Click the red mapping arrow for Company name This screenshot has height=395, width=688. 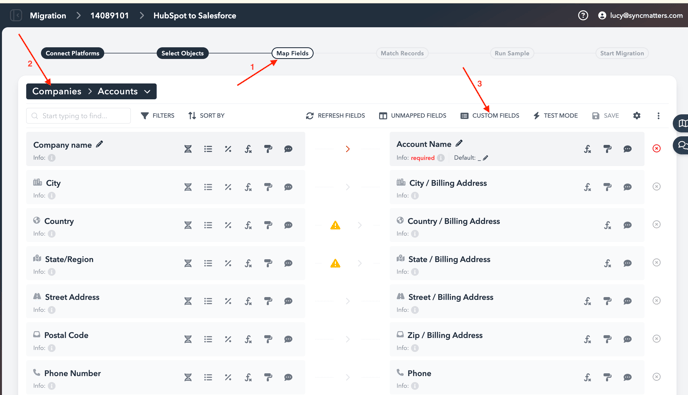pyautogui.click(x=348, y=149)
